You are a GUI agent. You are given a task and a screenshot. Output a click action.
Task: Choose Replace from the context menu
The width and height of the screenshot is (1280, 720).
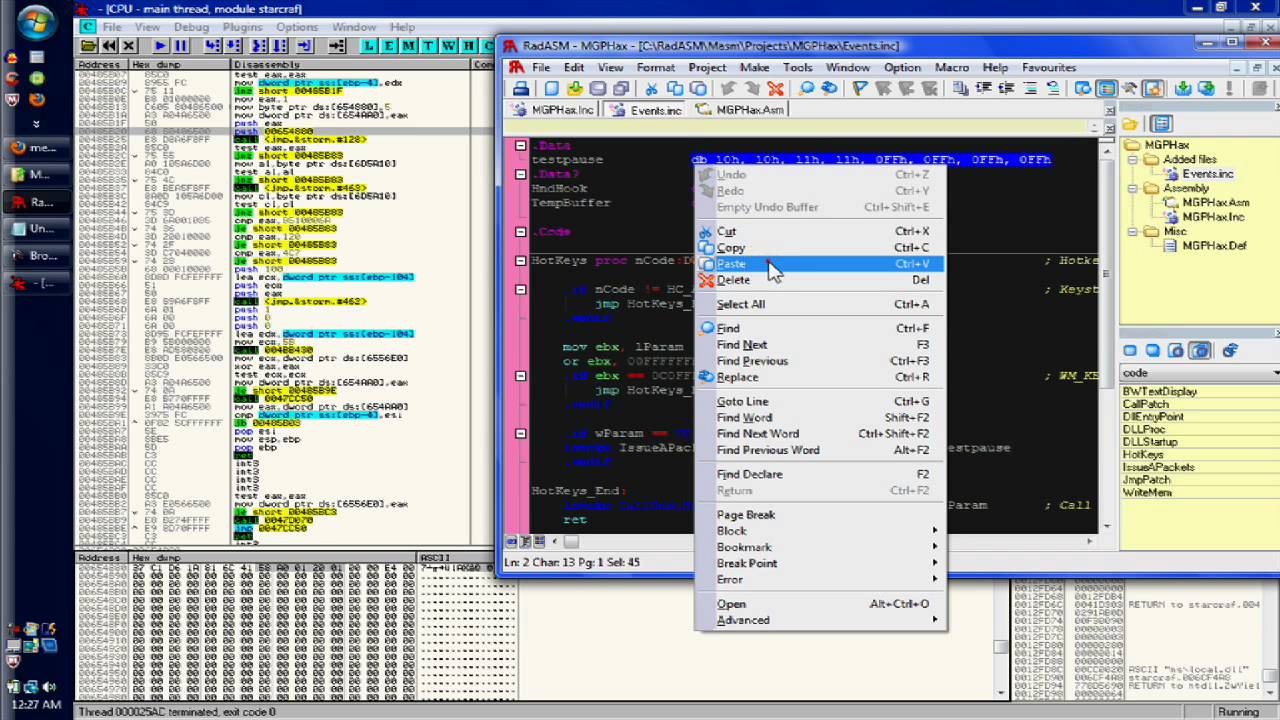click(819, 377)
